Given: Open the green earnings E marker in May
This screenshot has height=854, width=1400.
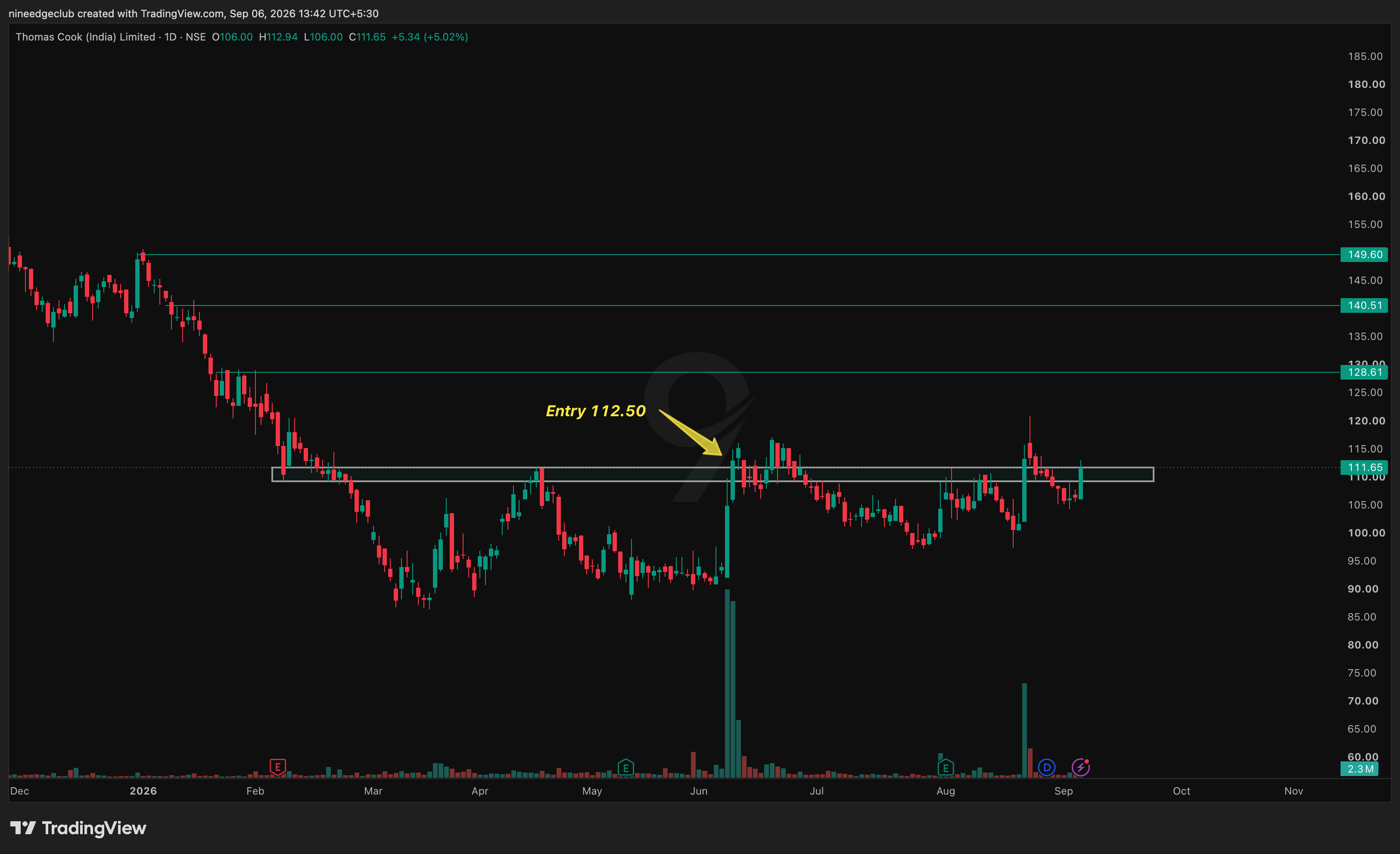Looking at the screenshot, I should click(625, 767).
